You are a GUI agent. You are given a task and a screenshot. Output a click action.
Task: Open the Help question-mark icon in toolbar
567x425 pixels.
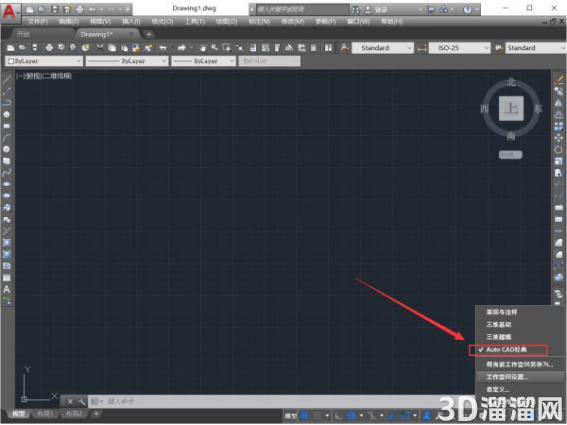328,47
